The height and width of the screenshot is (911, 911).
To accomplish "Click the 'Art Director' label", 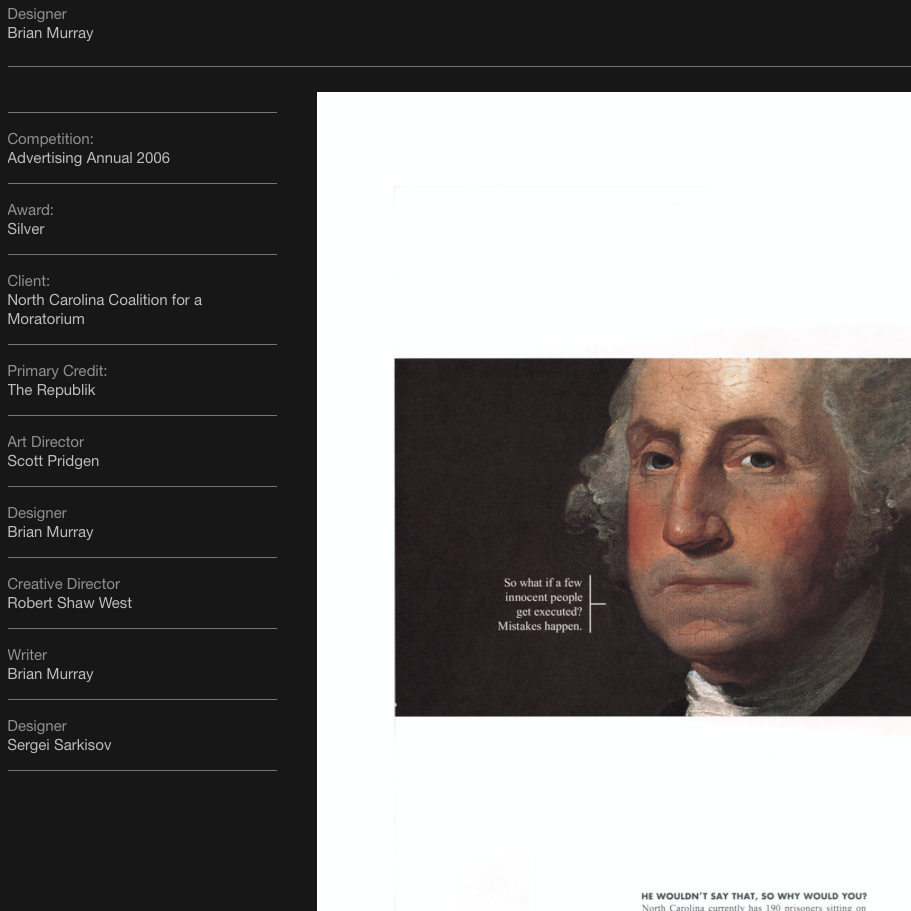I will click(x=45, y=442).
